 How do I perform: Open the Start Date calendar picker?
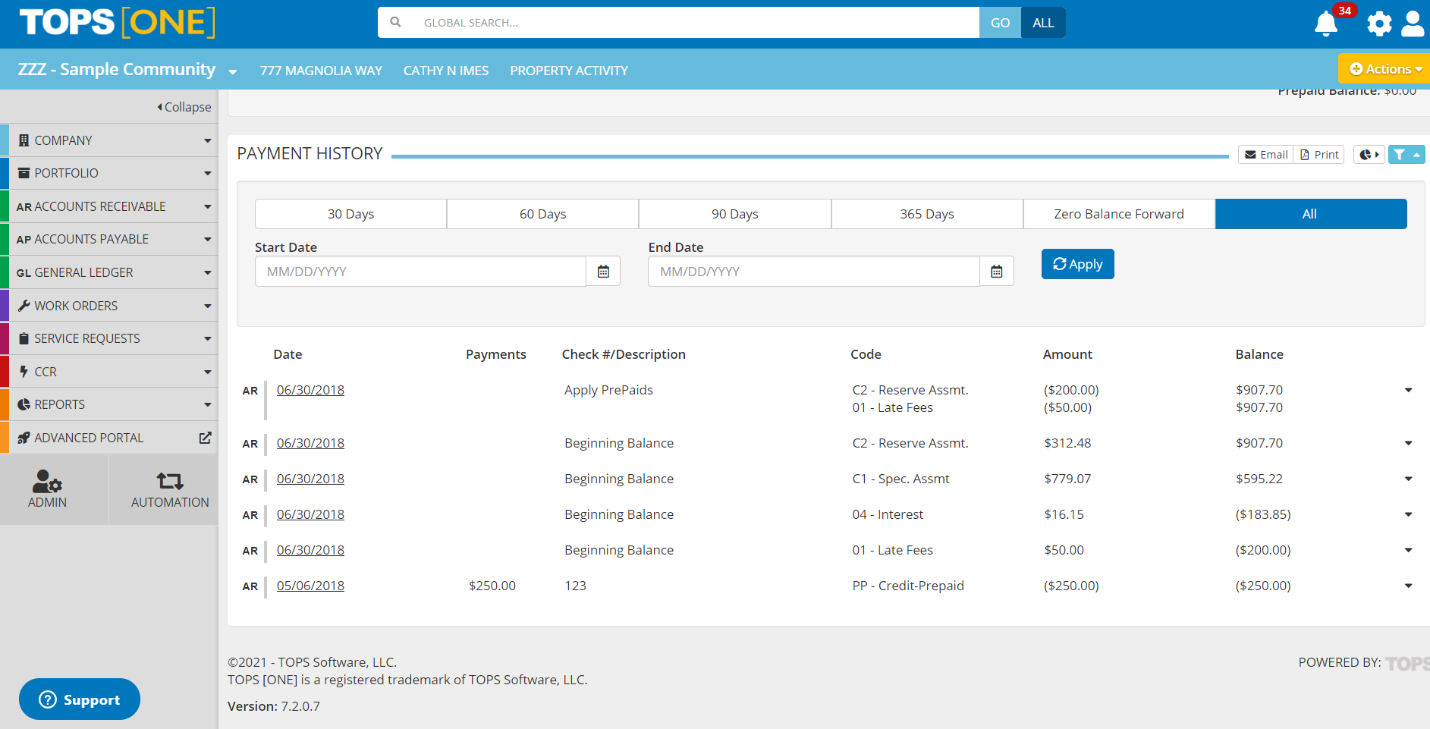pos(603,271)
